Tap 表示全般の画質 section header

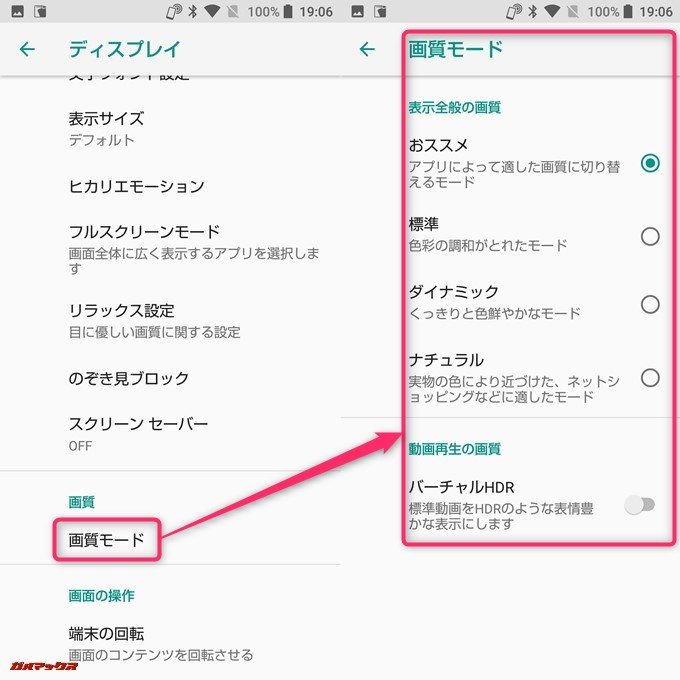tap(454, 107)
